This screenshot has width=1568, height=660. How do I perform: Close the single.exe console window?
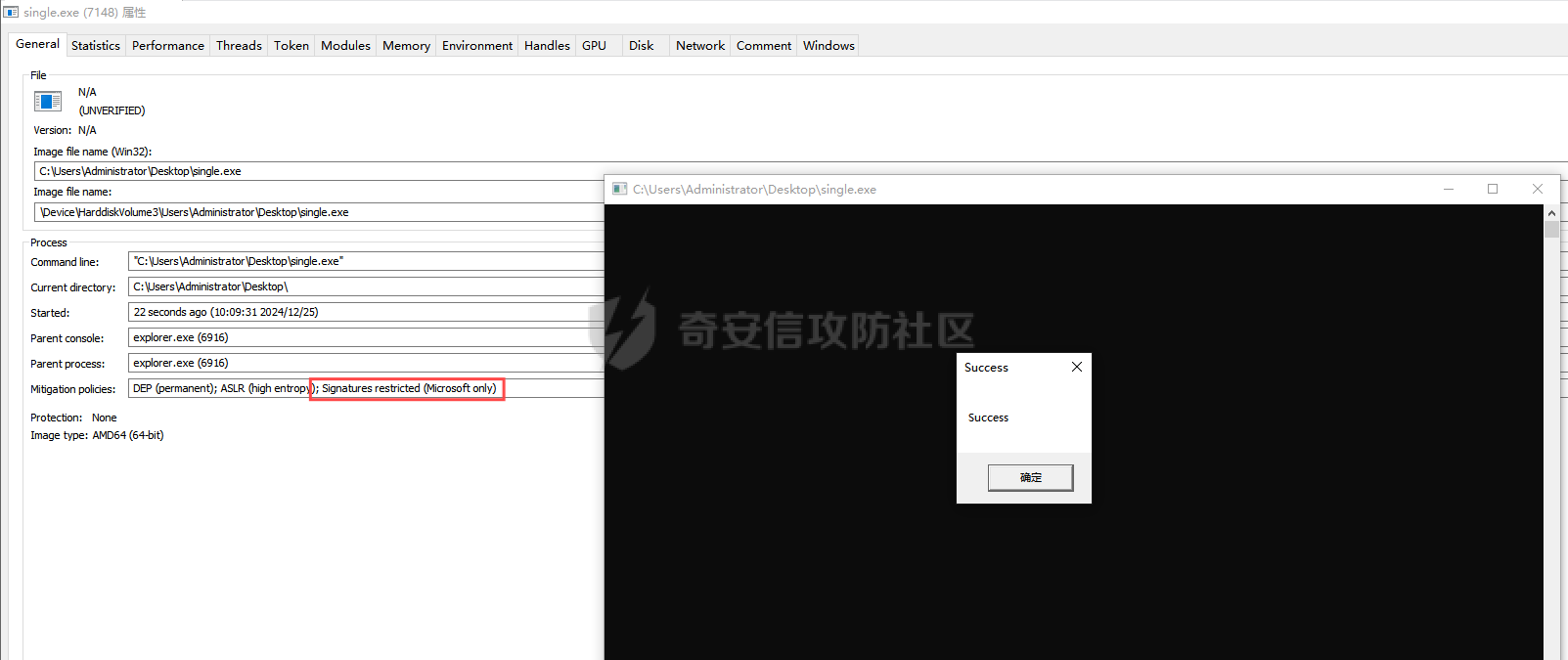point(1537,189)
